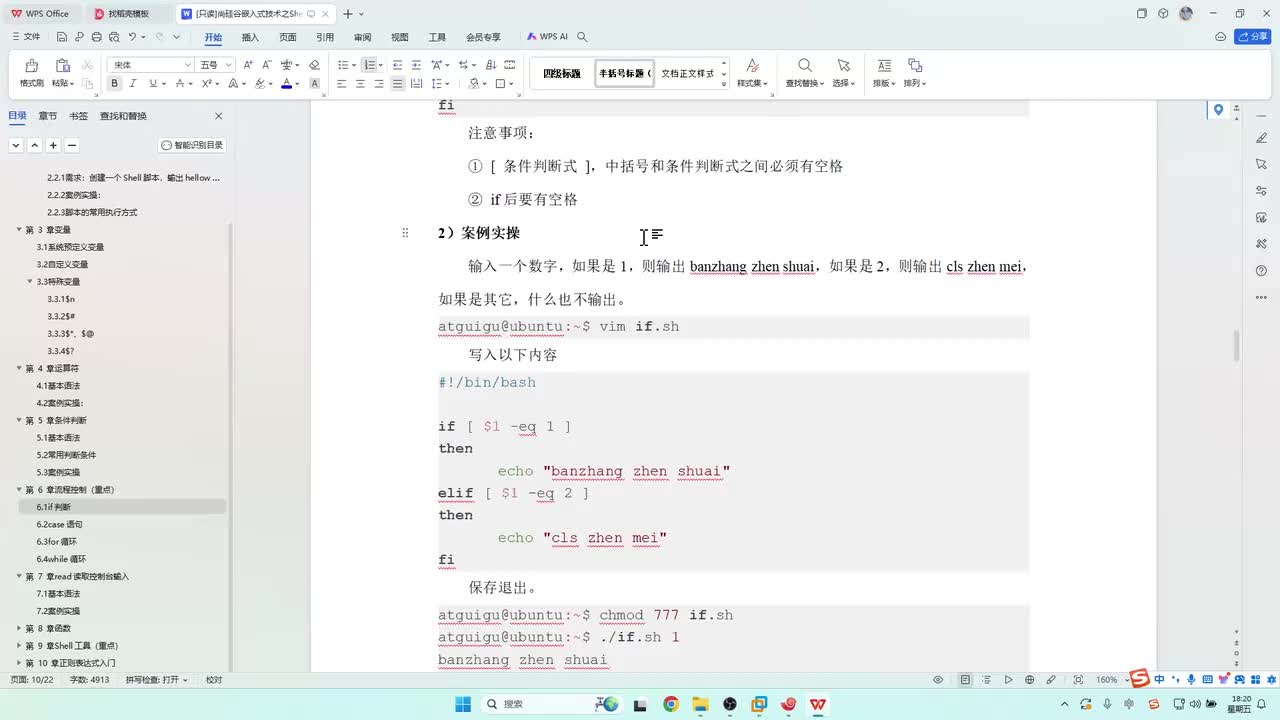The height and width of the screenshot is (720, 1280).
Task: Click the Print Preview icon
Action: pyautogui.click(x=114, y=37)
